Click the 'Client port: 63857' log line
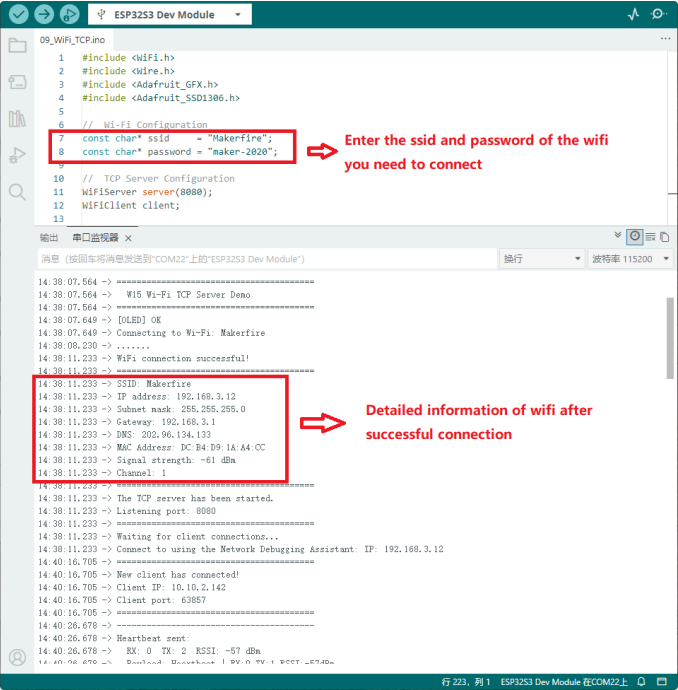This screenshot has width=678, height=690. (x=122, y=600)
